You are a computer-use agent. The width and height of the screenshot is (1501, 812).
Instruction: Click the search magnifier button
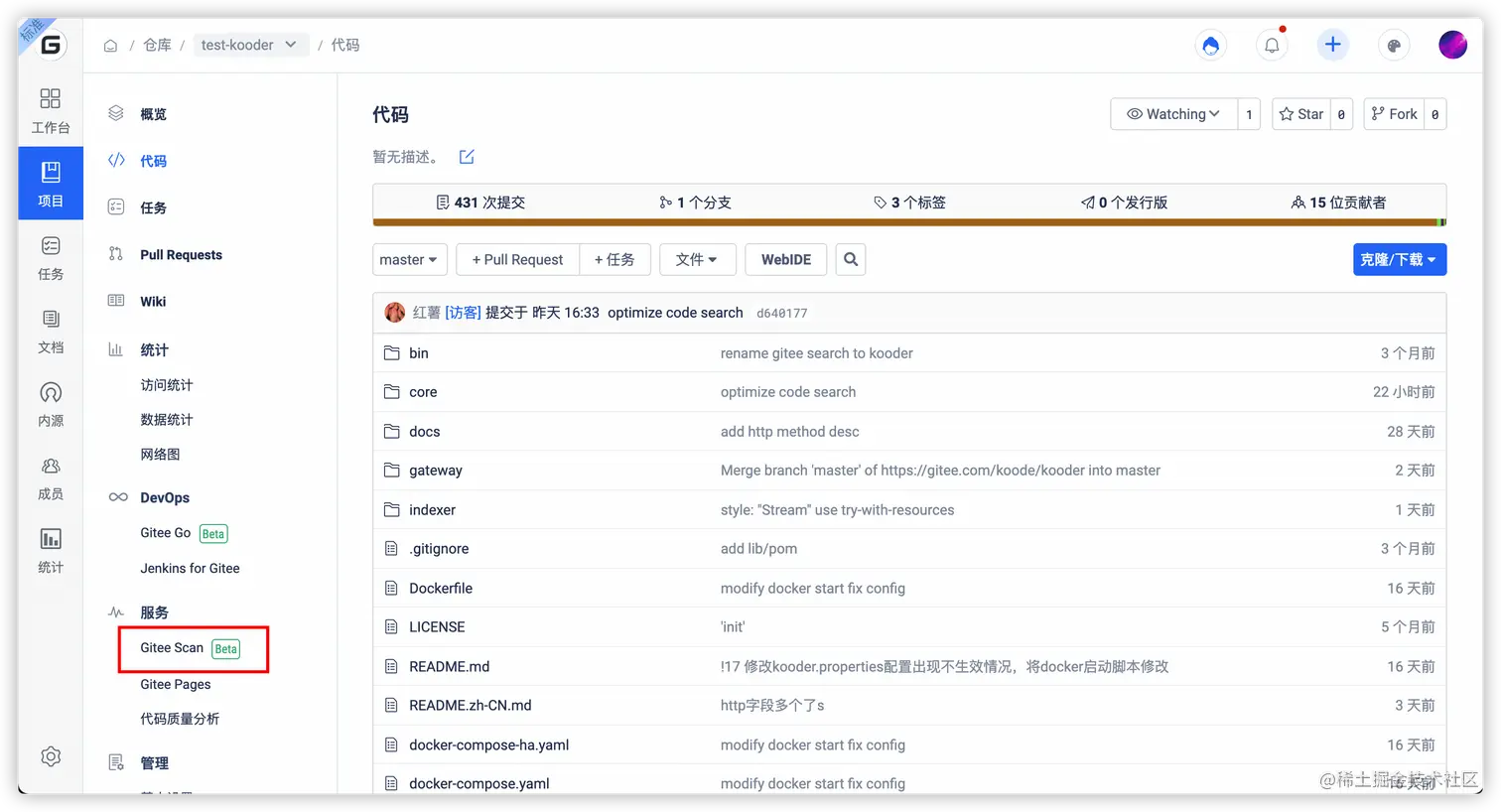pyautogui.click(x=851, y=259)
